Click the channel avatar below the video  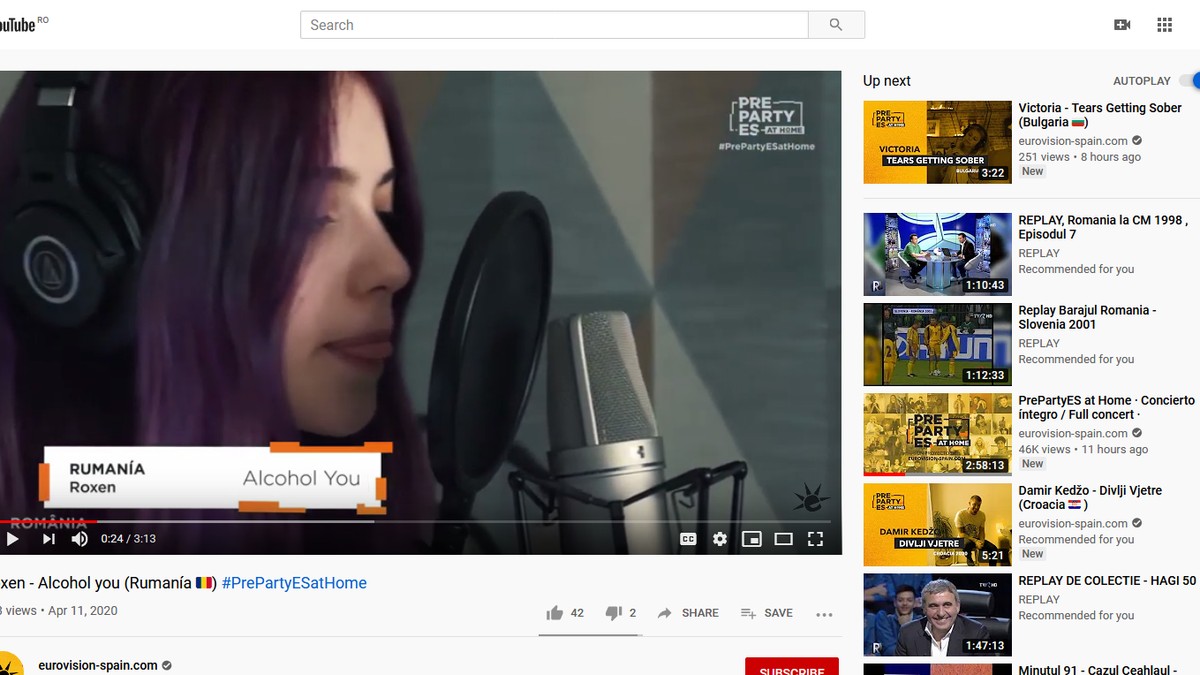click(10, 665)
